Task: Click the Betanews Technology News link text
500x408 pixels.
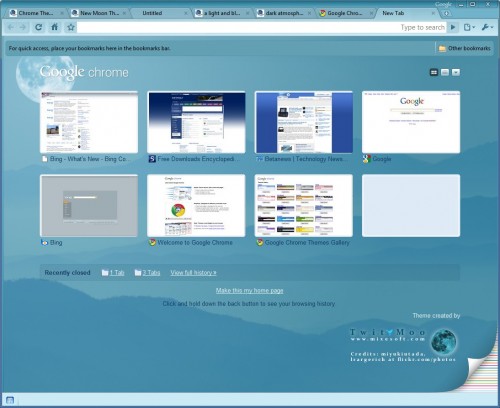Action: click(x=305, y=159)
